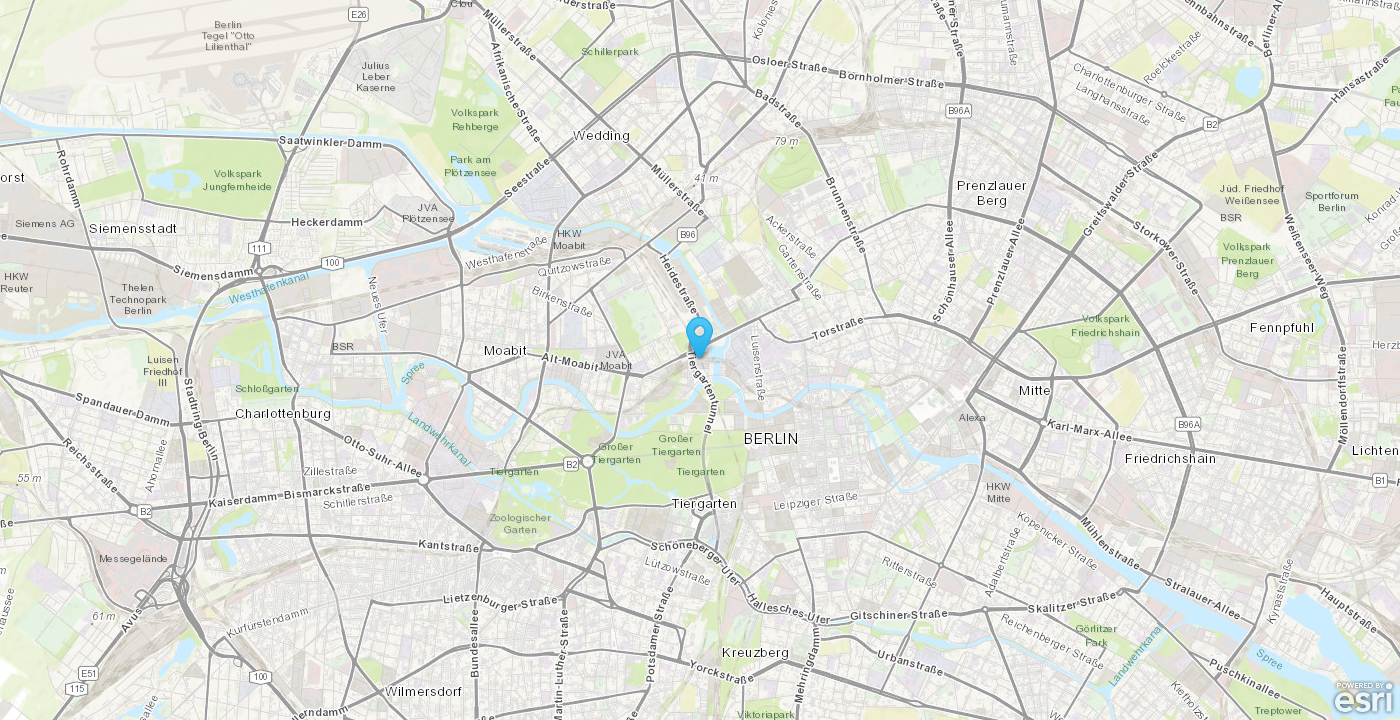1400x720 pixels.
Task: Click the Wedding district label
Action: click(601, 135)
